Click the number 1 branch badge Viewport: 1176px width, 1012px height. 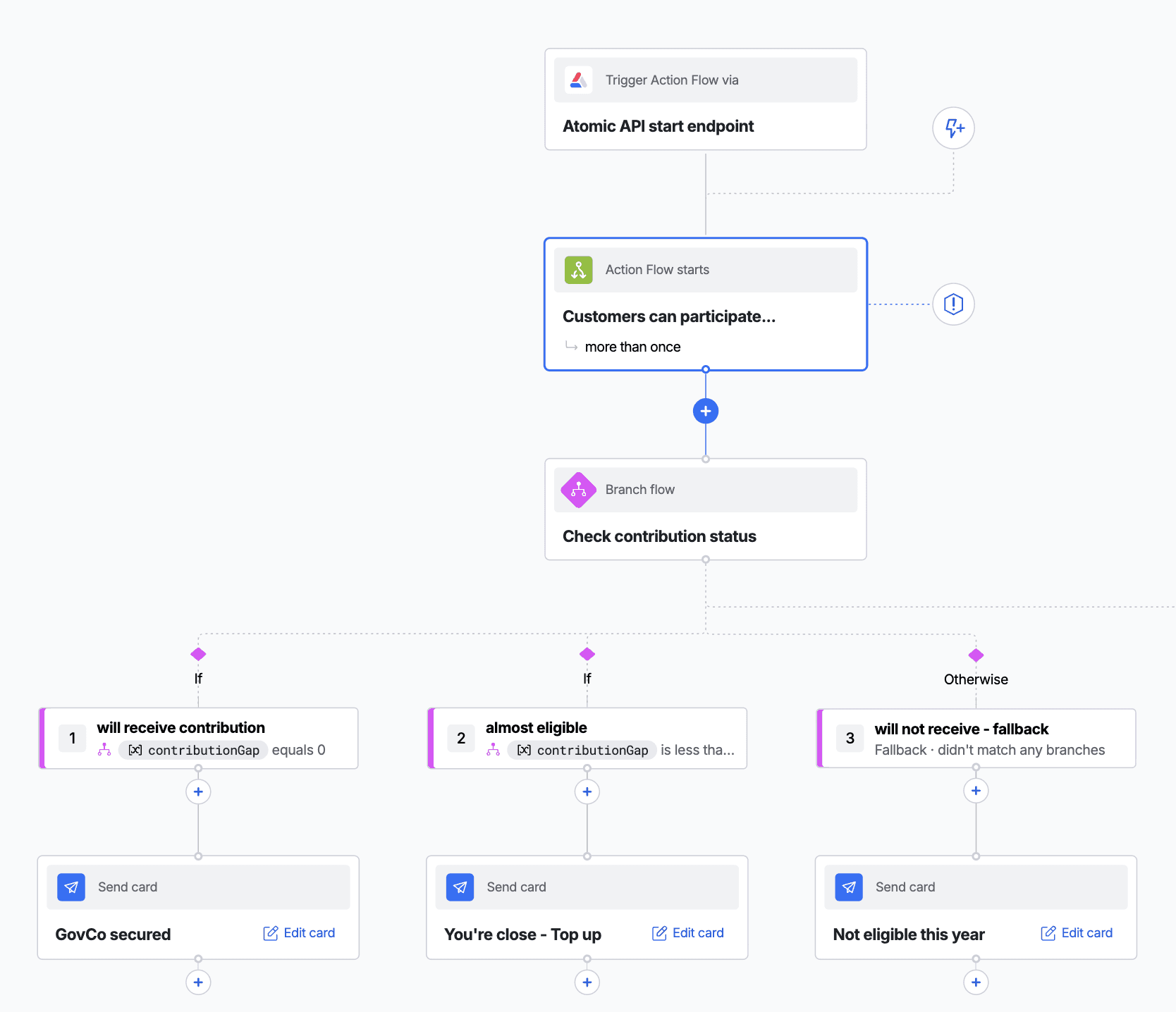[x=72, y=738]
